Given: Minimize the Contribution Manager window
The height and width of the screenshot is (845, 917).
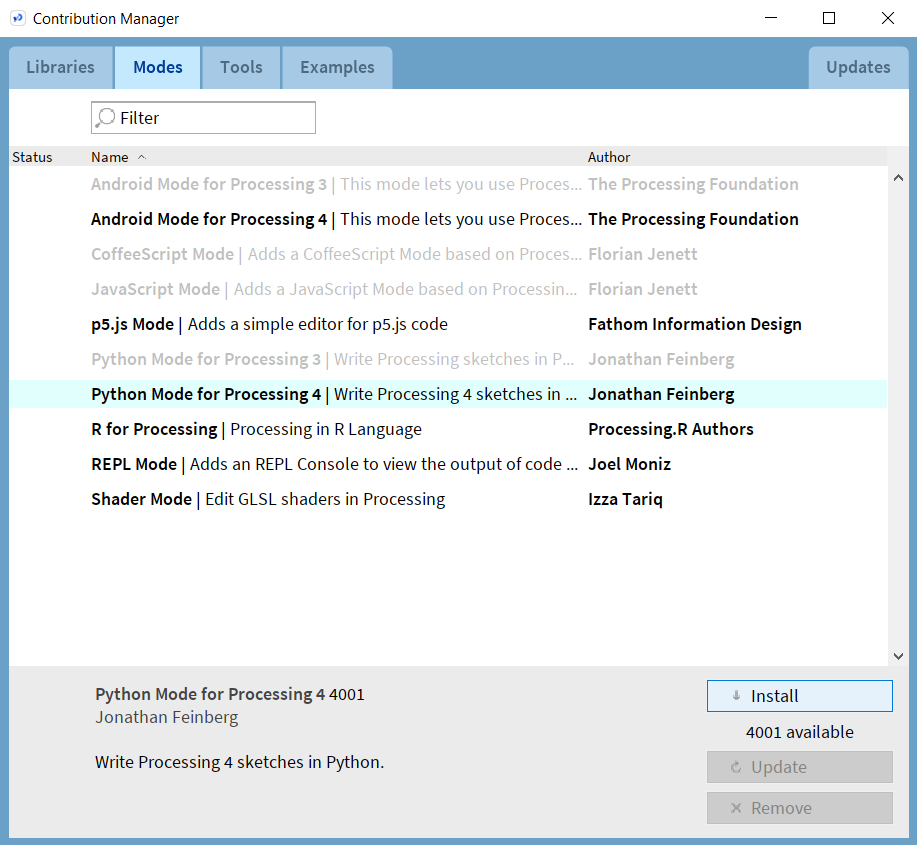Looking at the screenshot, I should (x=771, y=18).
